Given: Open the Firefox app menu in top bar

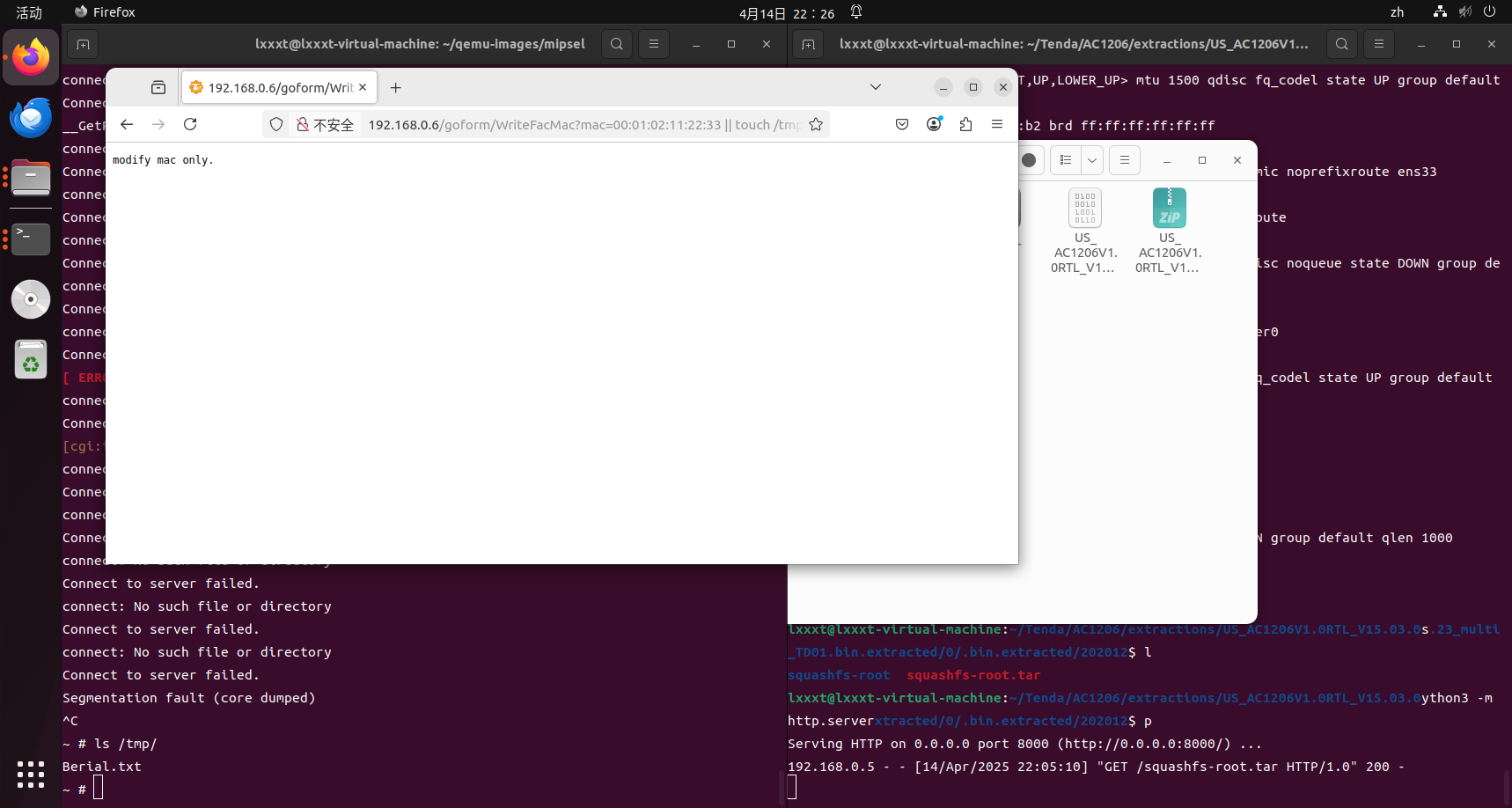Looking at the screenshot, I should tap(105, 12).
